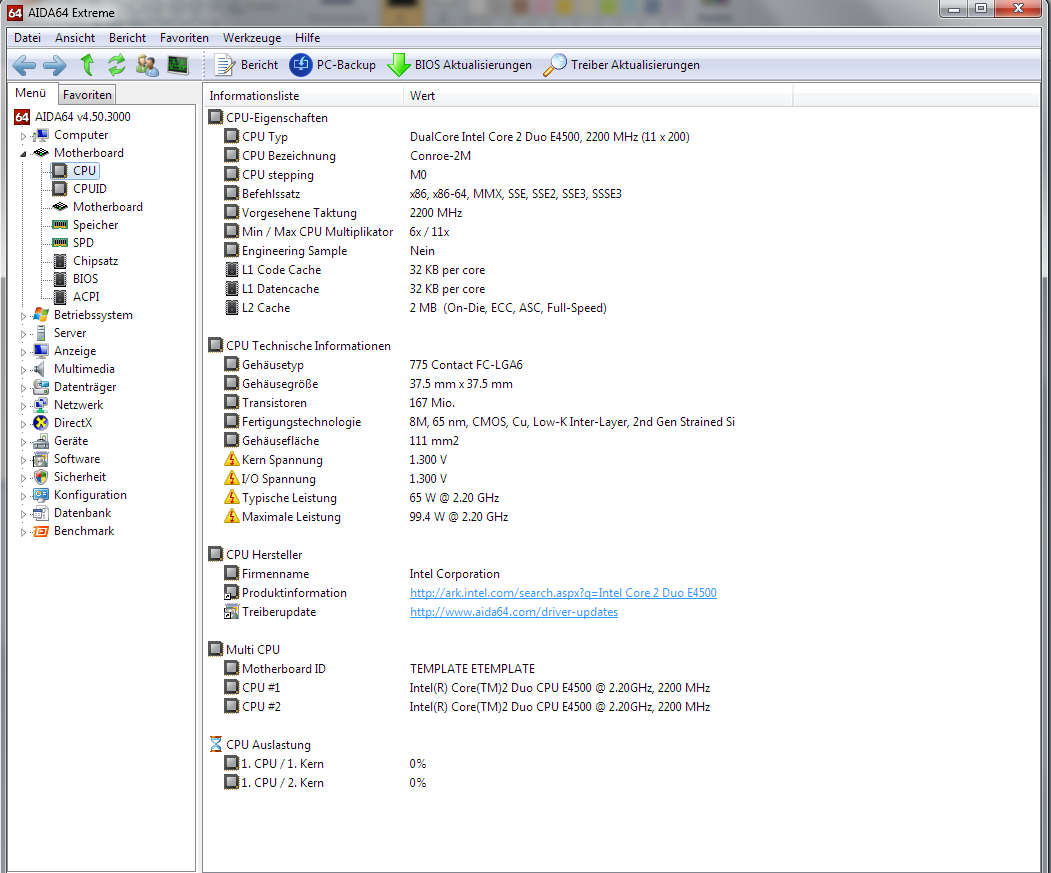
Task: Click the Multimedia speaker icon
Action: click(41, 369)
